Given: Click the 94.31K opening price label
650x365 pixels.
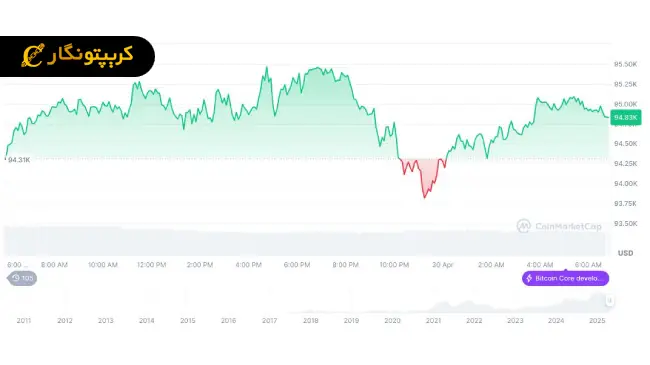Looking at the screenshot, I should 19,160.
